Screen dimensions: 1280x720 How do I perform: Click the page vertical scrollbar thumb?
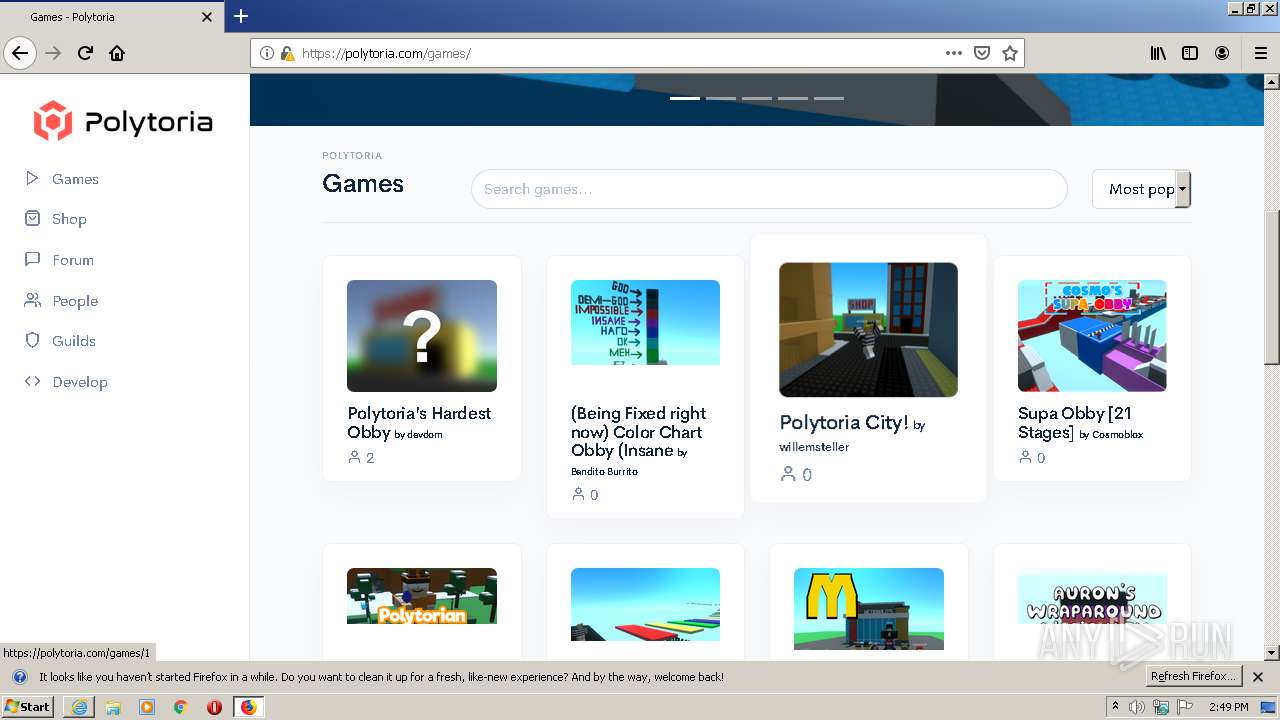click(1271, 288)
